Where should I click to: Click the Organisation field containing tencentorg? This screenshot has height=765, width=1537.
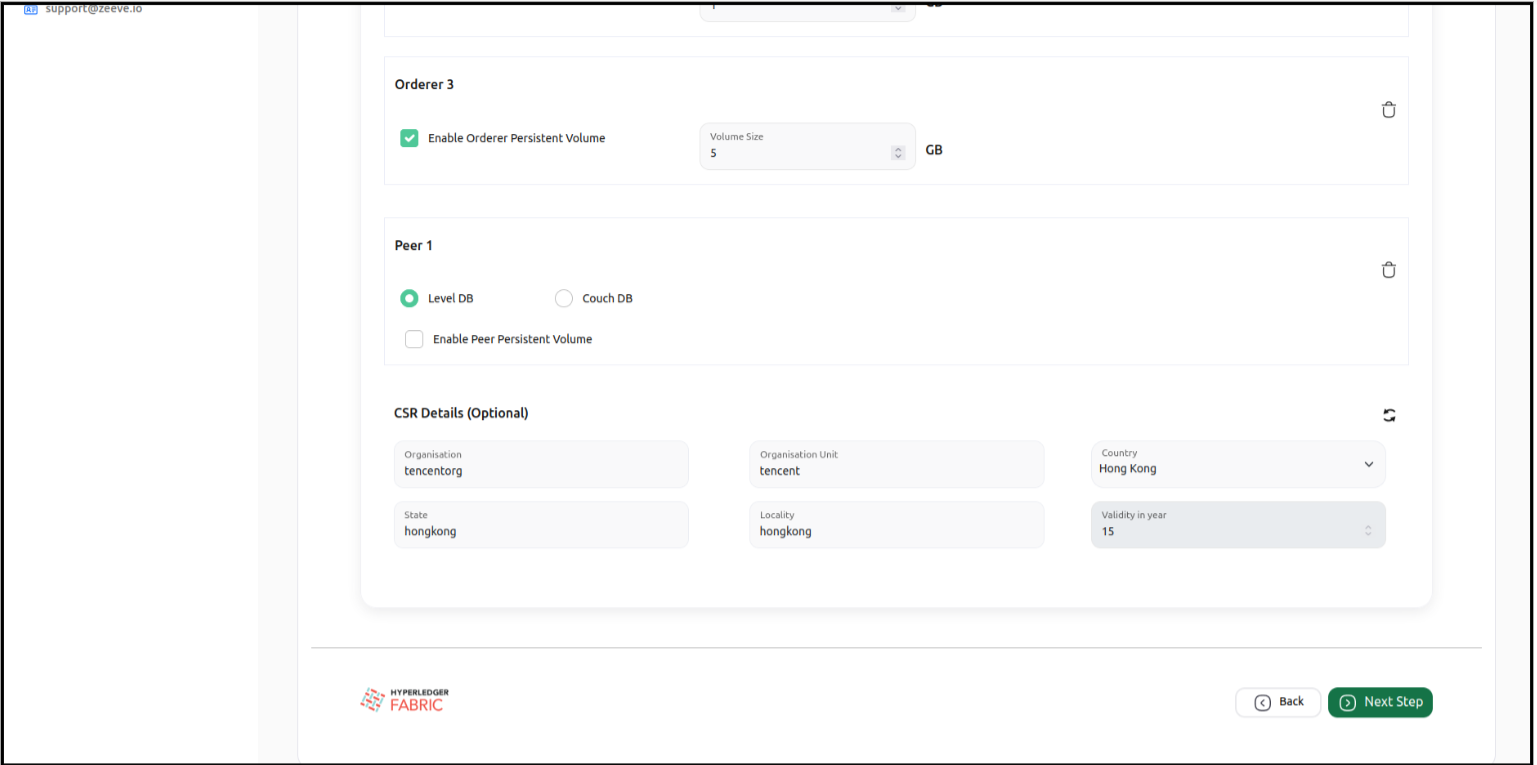click(x=540, y=470)
